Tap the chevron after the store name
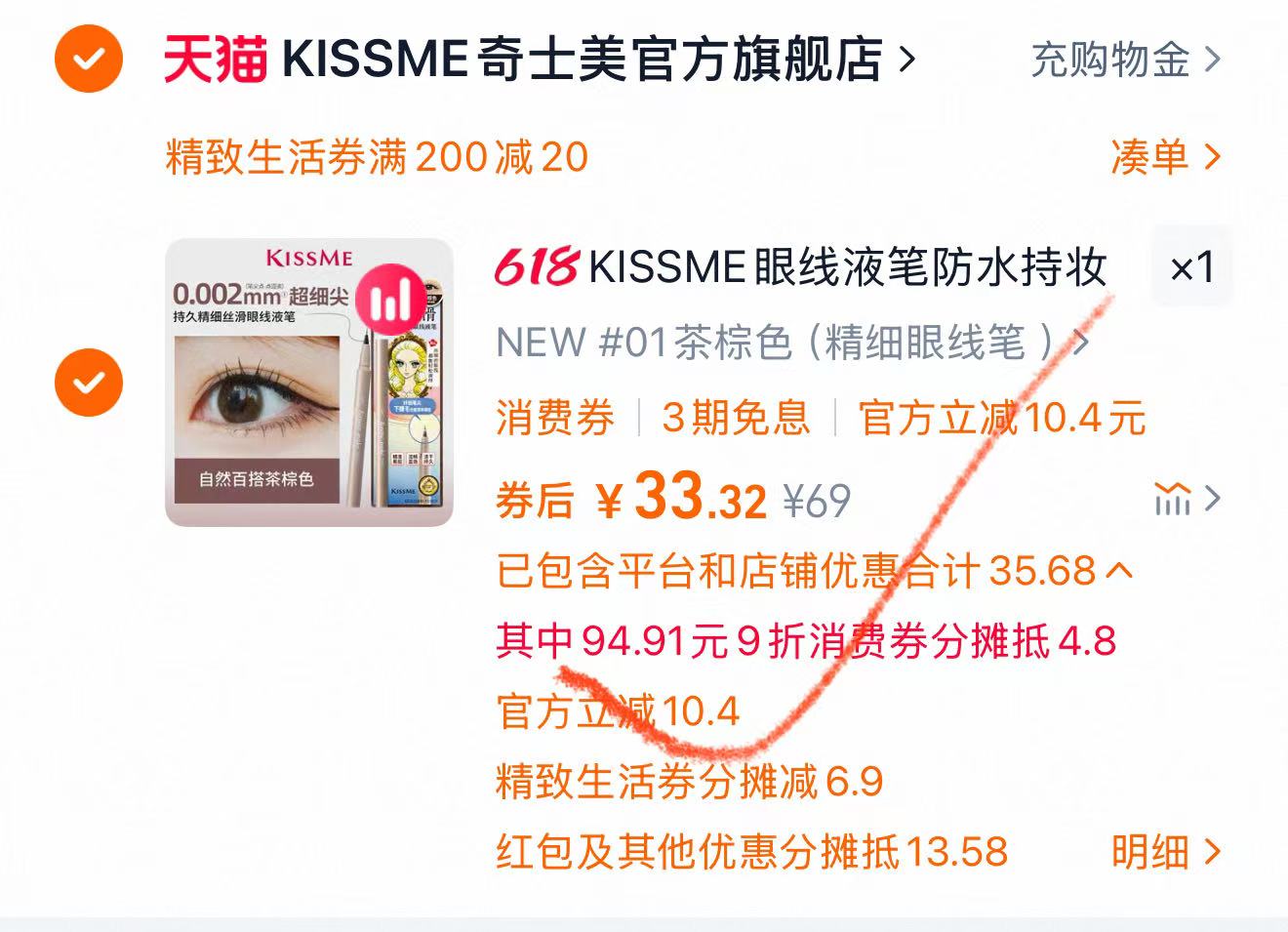 (x=907, y=60)
